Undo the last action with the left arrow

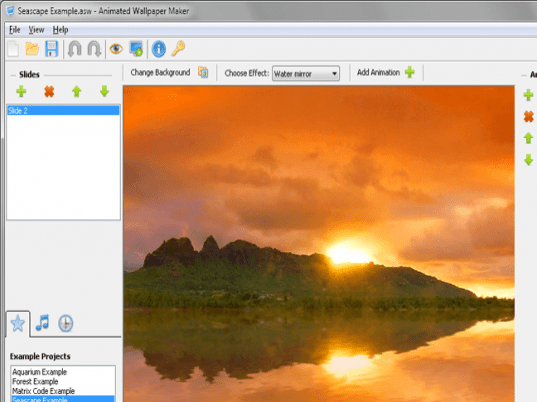[74, 49]
